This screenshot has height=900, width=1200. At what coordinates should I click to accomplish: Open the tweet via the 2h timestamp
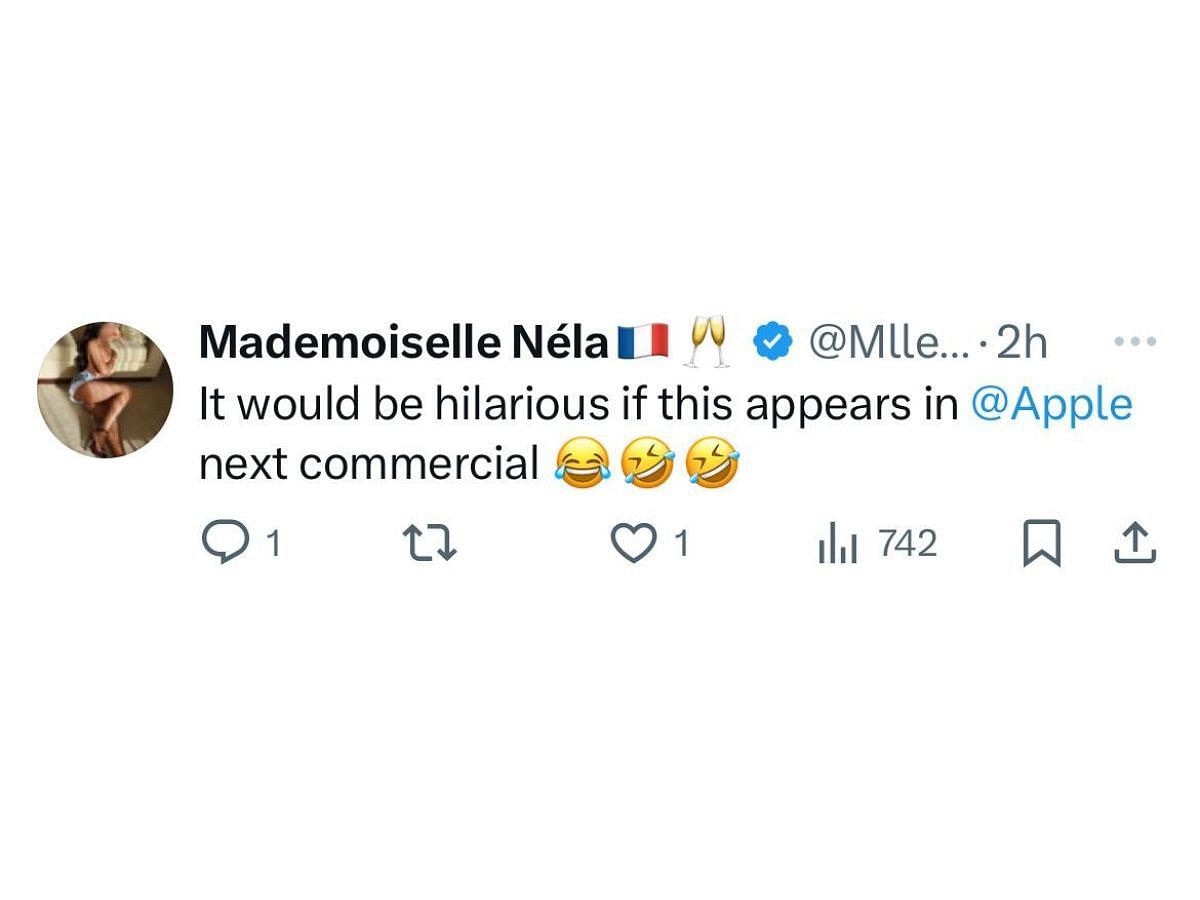(1022, 343)
